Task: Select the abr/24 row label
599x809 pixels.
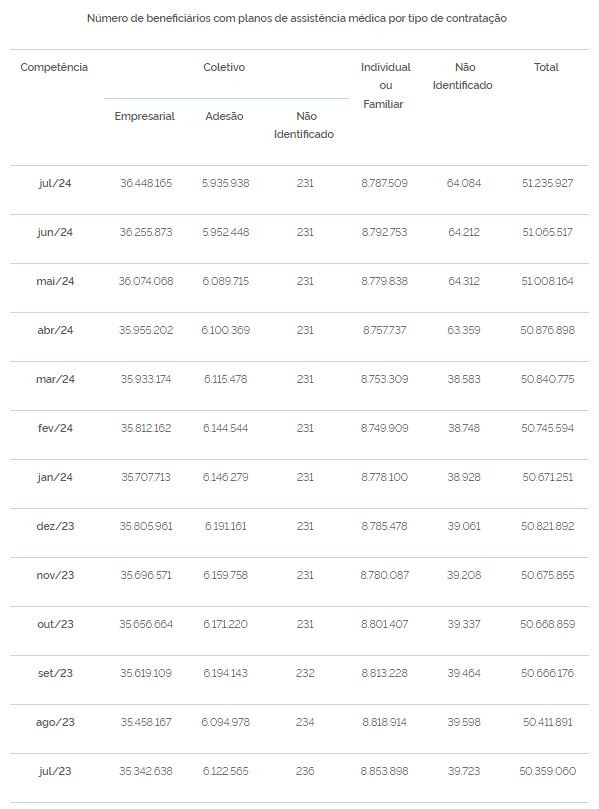Action: [55, 330]
